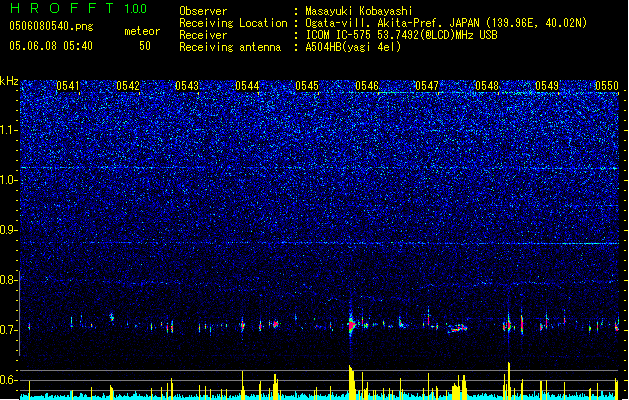Click the 0541 time marker
Screen dimensions: 629x400
[x=68, y=86]
